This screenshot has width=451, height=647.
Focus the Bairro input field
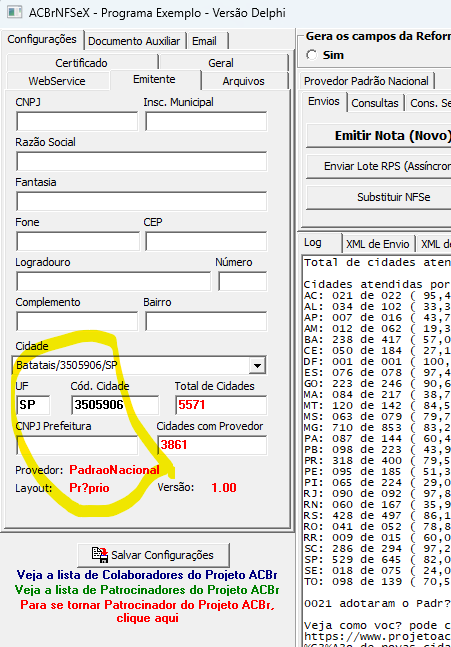[206, 322]
